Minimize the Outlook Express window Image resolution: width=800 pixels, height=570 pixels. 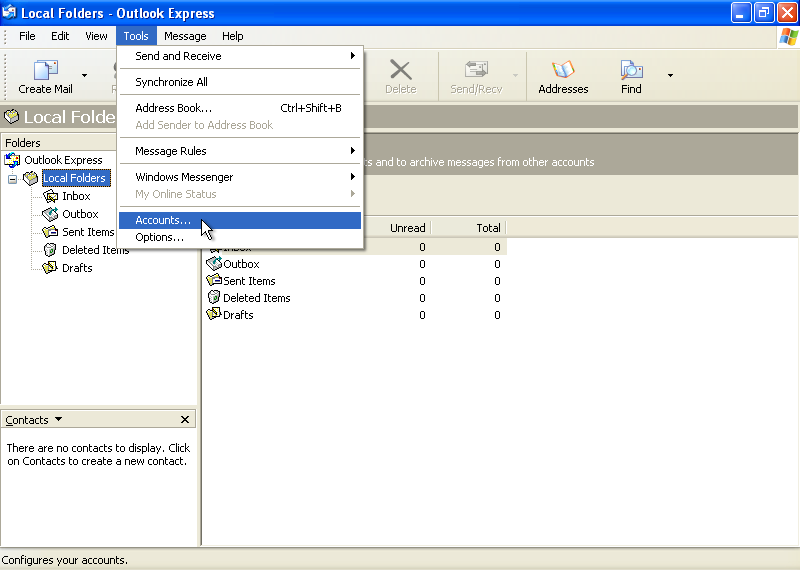(x=740, y=12)
